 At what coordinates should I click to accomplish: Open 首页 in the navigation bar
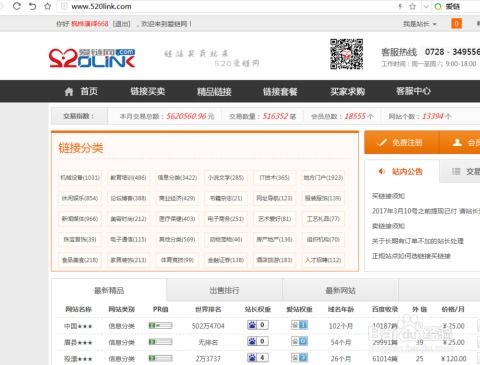coord(89,91)
